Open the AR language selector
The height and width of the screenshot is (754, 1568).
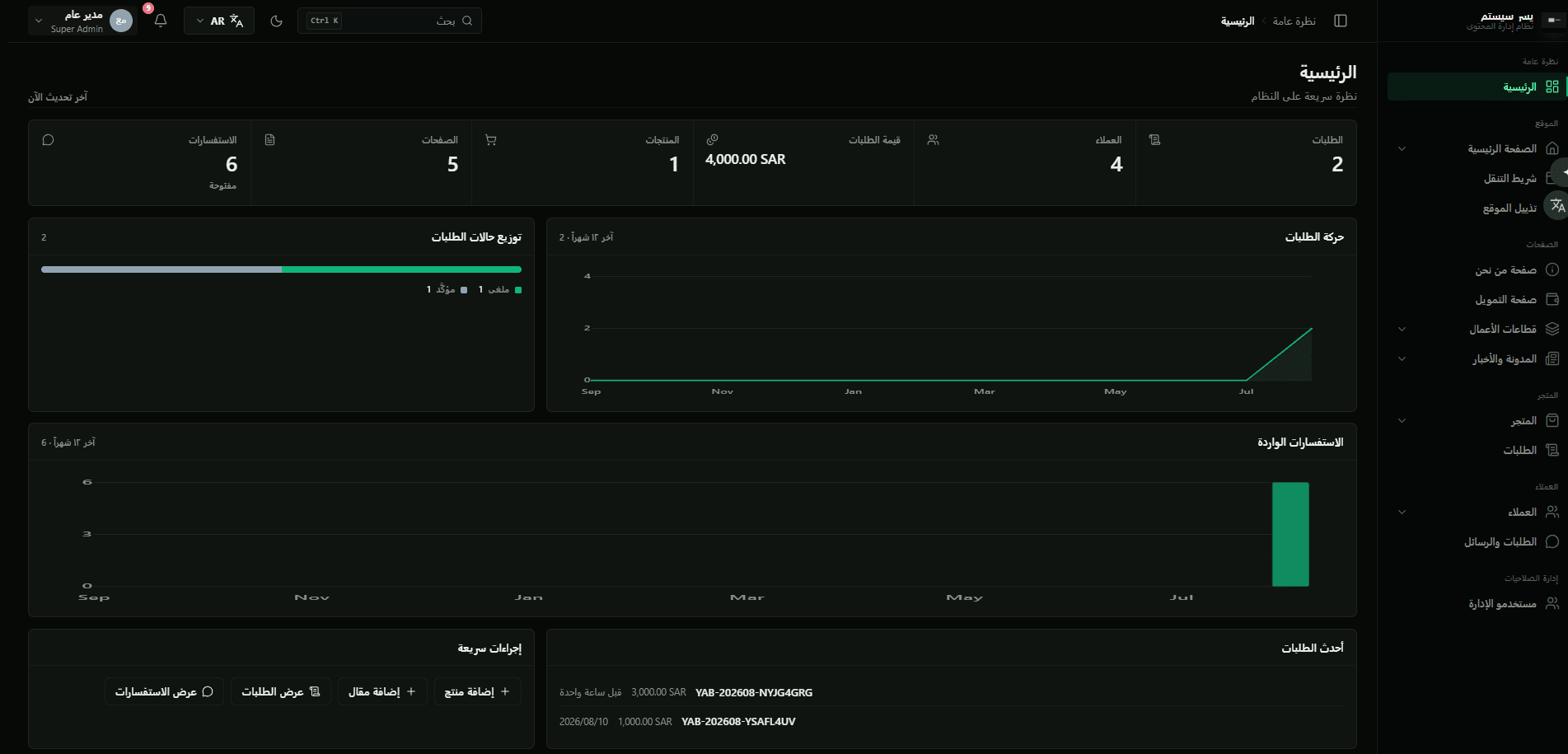219,21
